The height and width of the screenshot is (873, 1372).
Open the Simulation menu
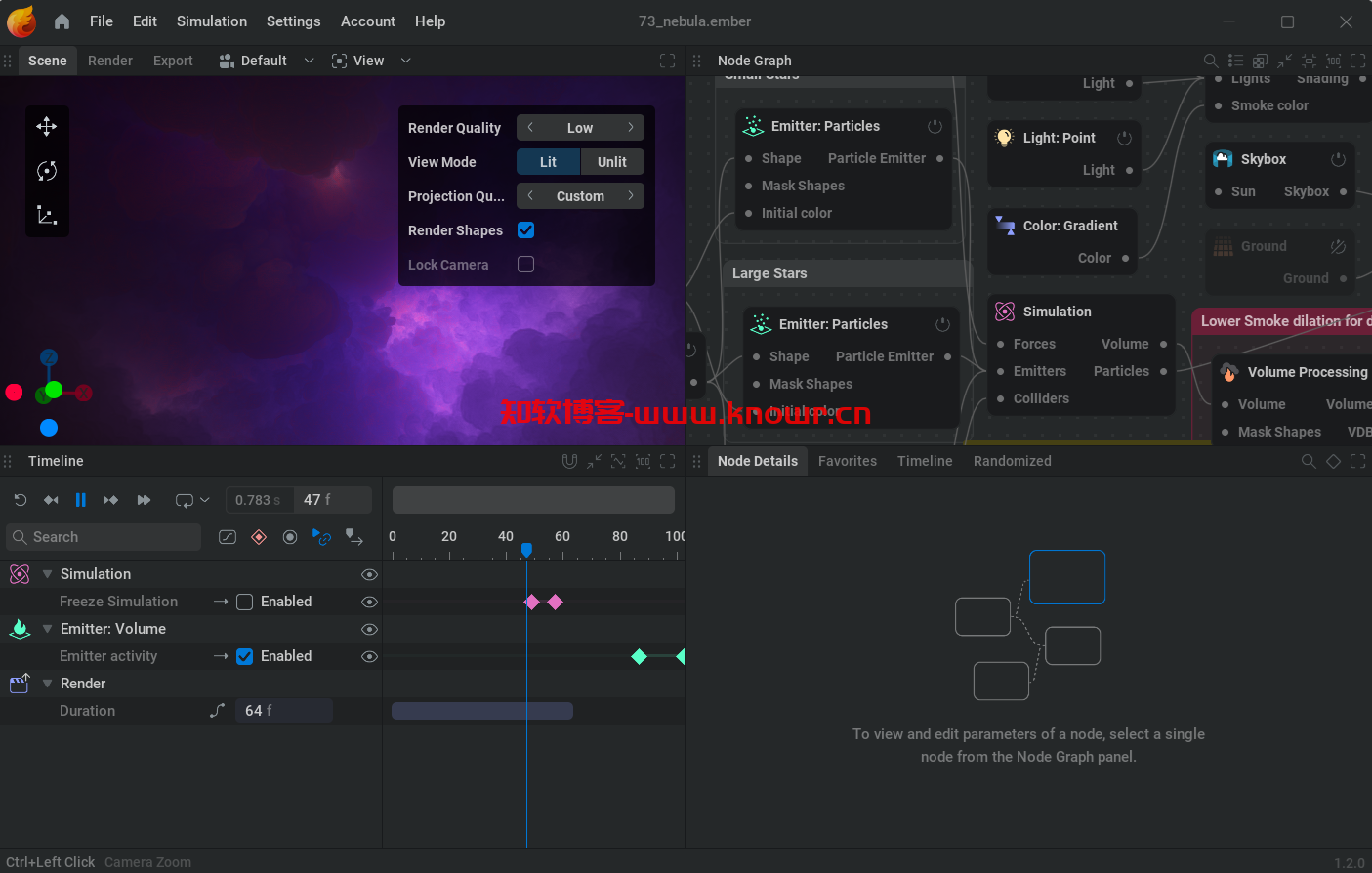click(212, 21)
